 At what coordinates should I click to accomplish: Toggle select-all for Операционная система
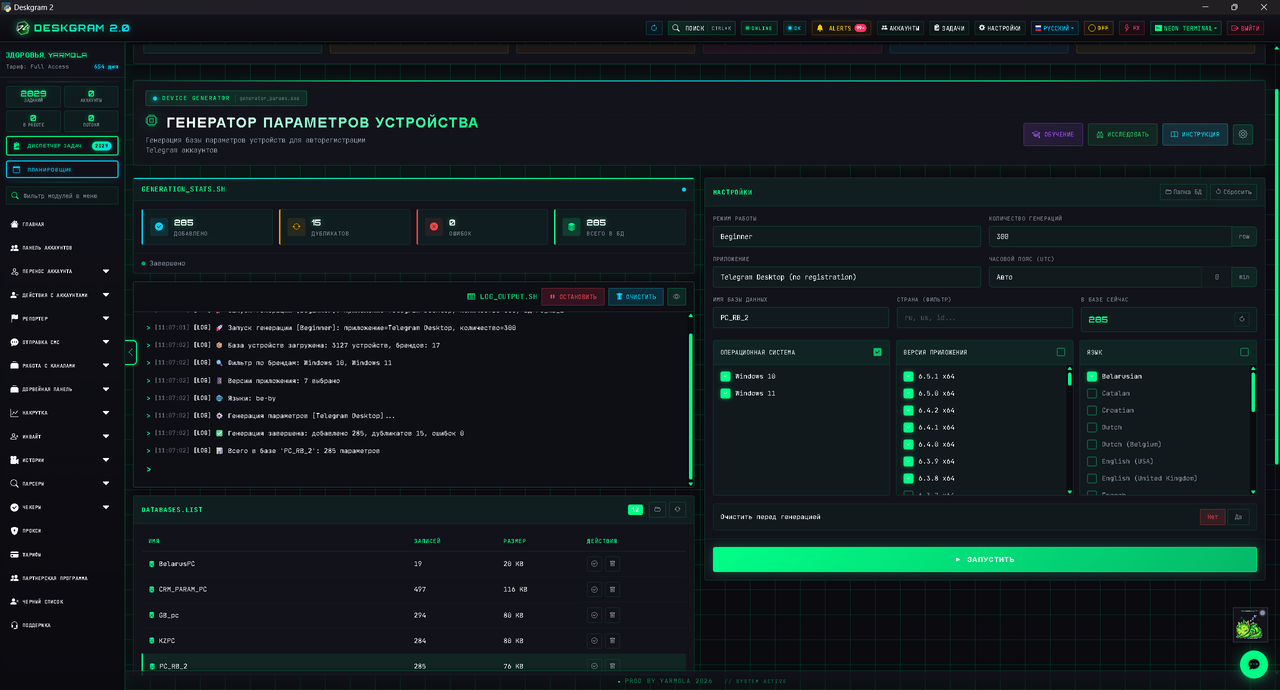(877, 352)
